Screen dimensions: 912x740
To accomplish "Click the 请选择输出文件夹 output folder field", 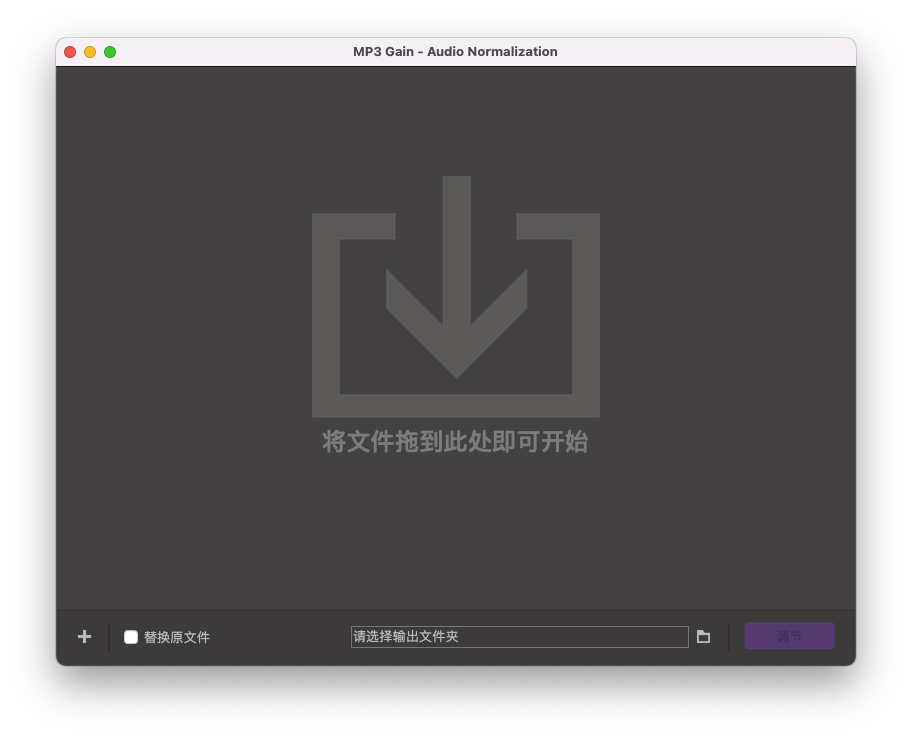I will coord(519,636).
